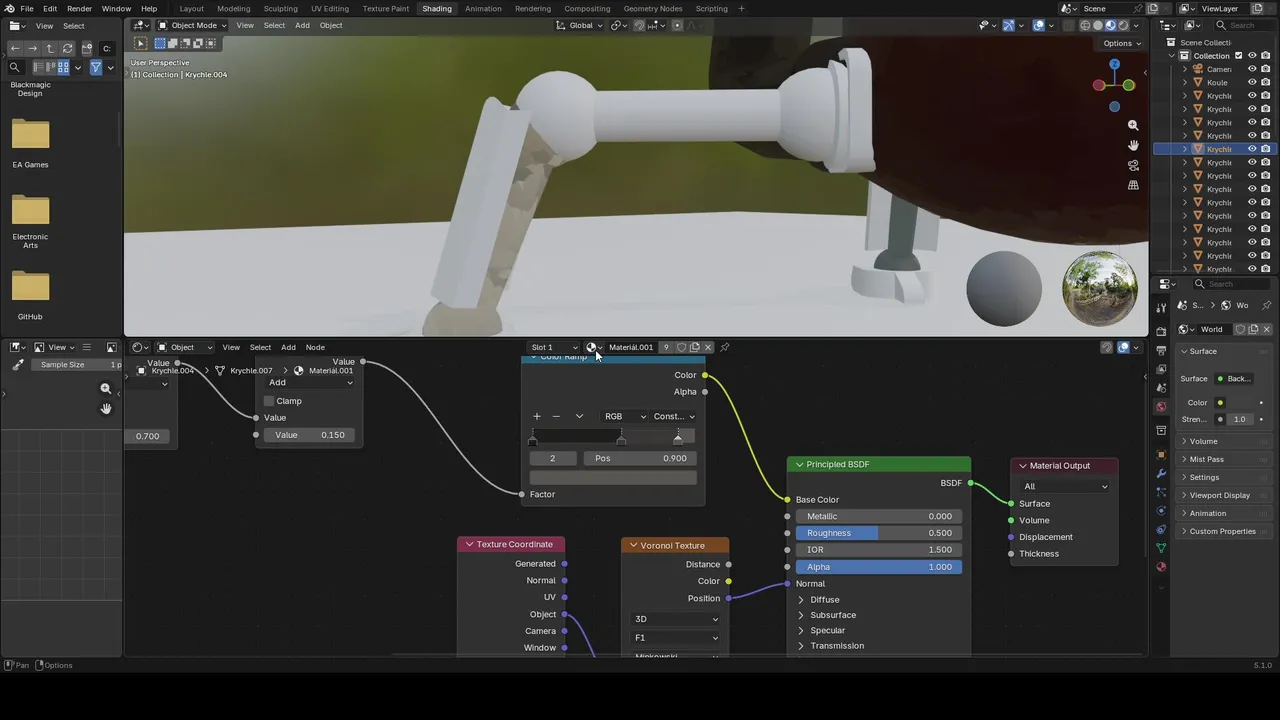
Task: Open Material Output All target dropdown
Action: (x=1064, y=486)
